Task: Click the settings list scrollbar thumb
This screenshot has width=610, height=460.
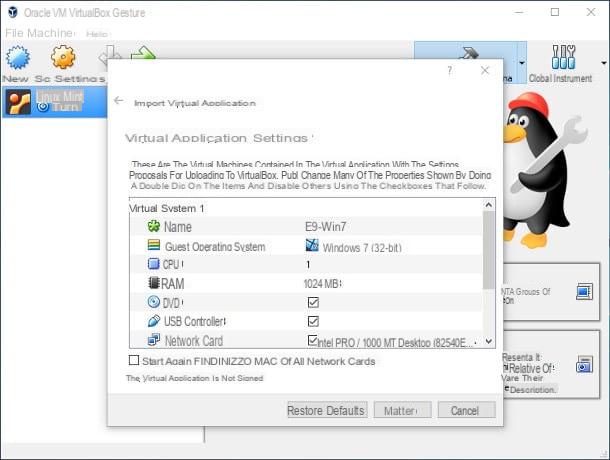Action: click(489, 250)
